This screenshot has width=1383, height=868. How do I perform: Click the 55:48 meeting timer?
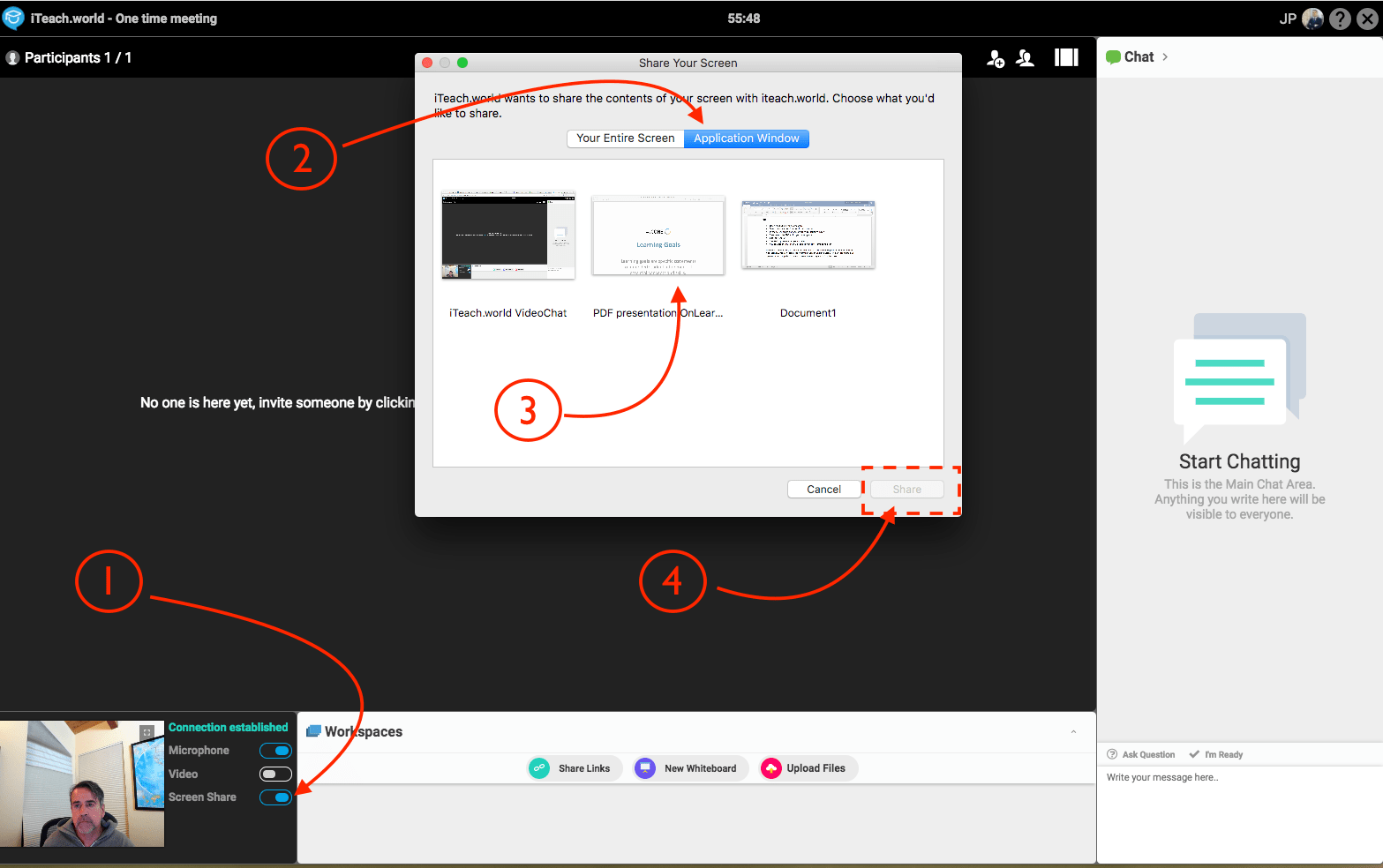(744, 19)
